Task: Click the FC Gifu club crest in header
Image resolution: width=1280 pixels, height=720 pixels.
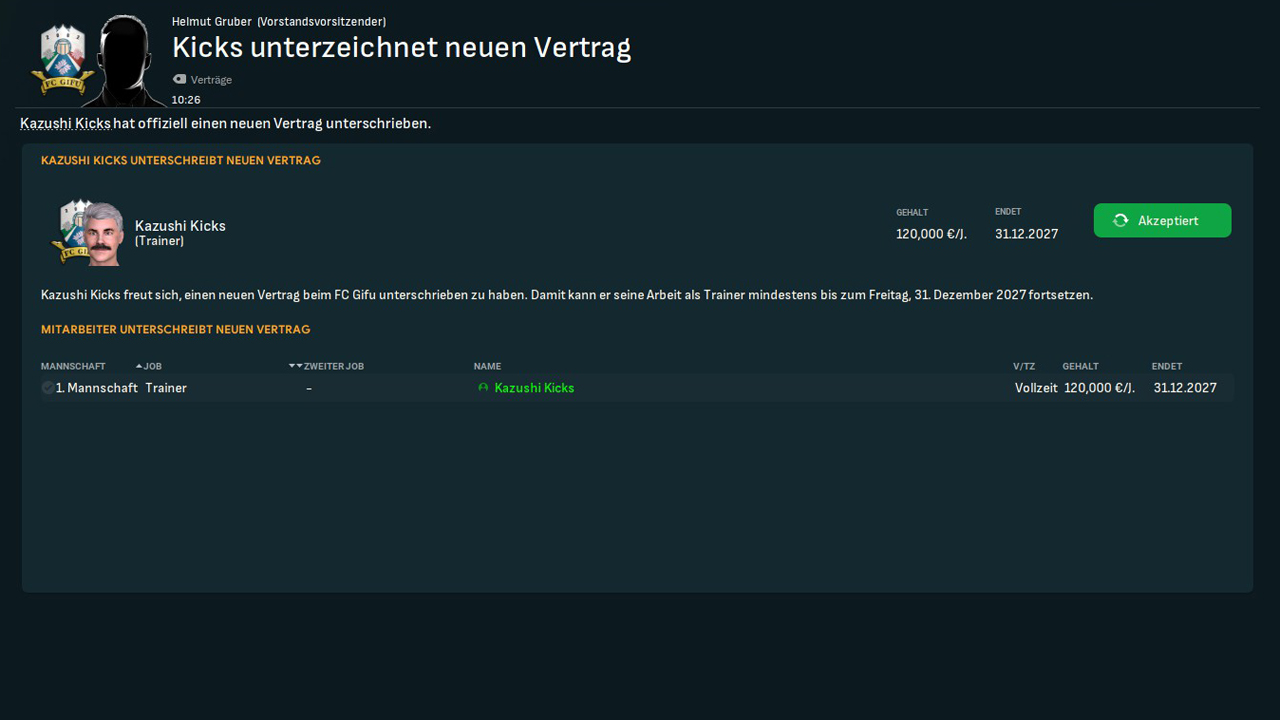Action: [62, 60]
